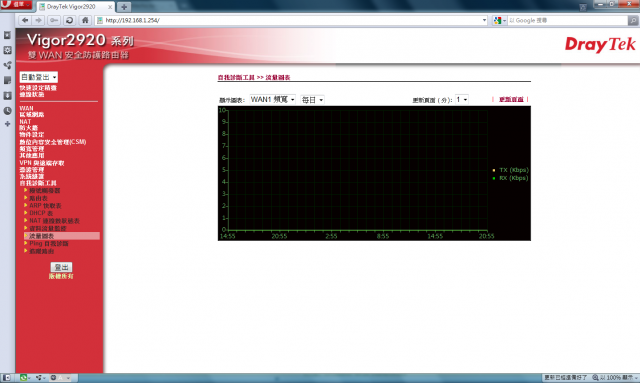Open the WAN menu in sidebar
The image size is (640, 383).
pos(27,108)
